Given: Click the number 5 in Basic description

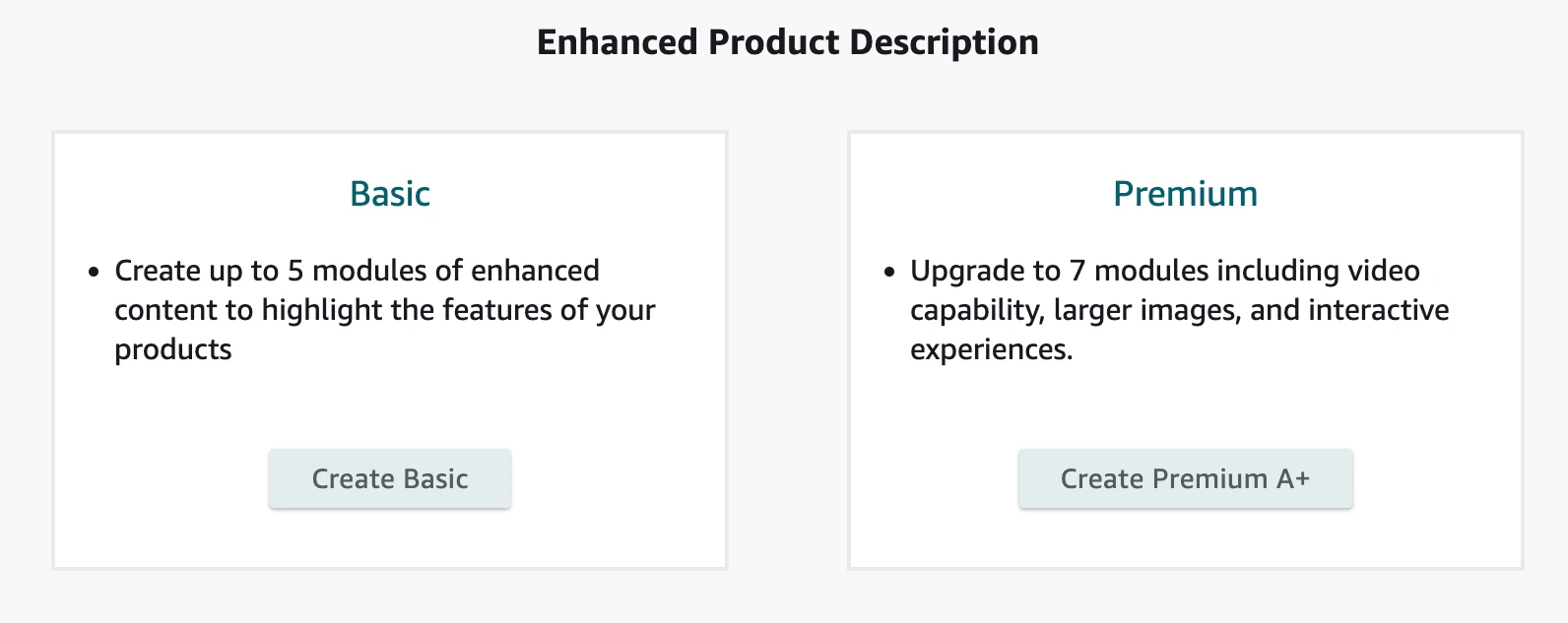Looking at the screenshot, I should coord(295,271).
